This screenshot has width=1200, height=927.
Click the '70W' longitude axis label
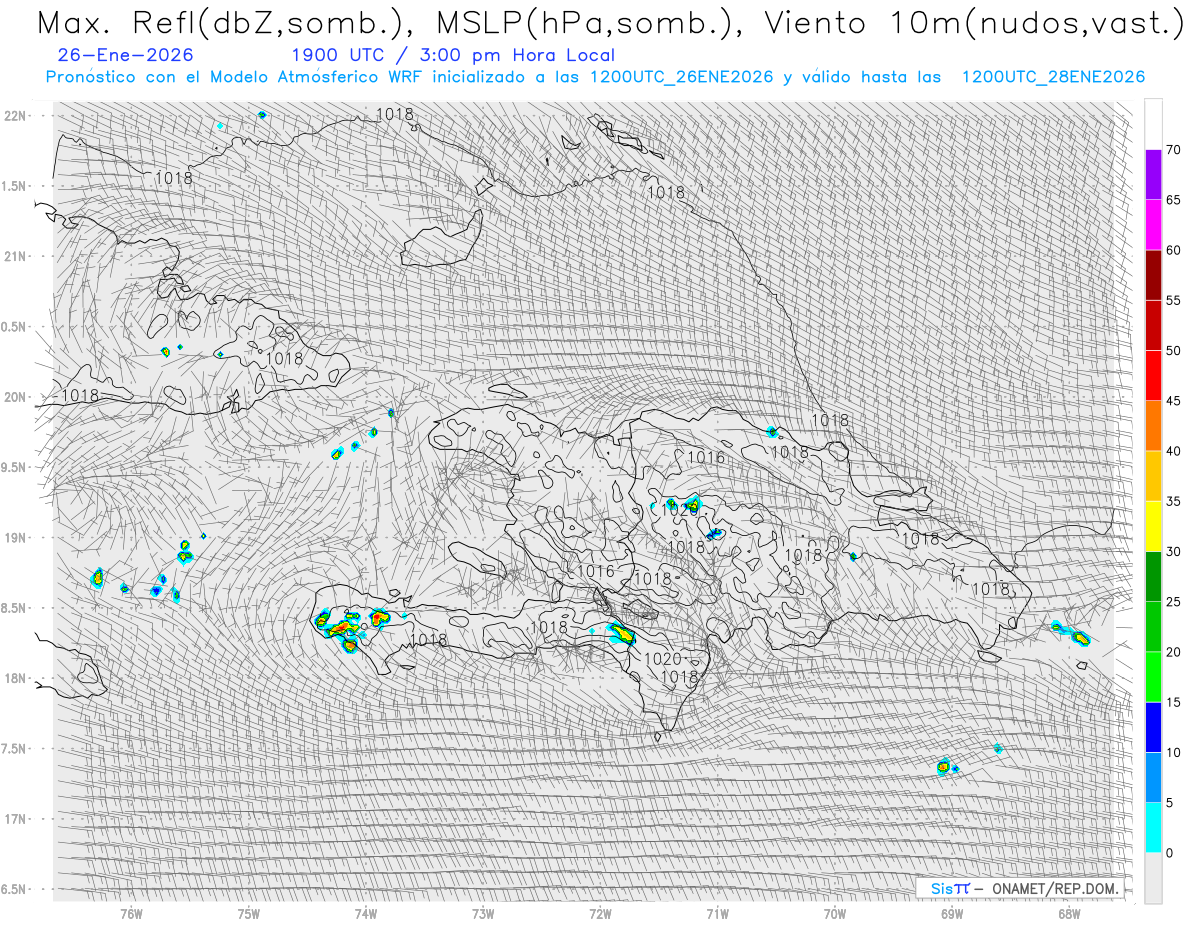(834, 913)
